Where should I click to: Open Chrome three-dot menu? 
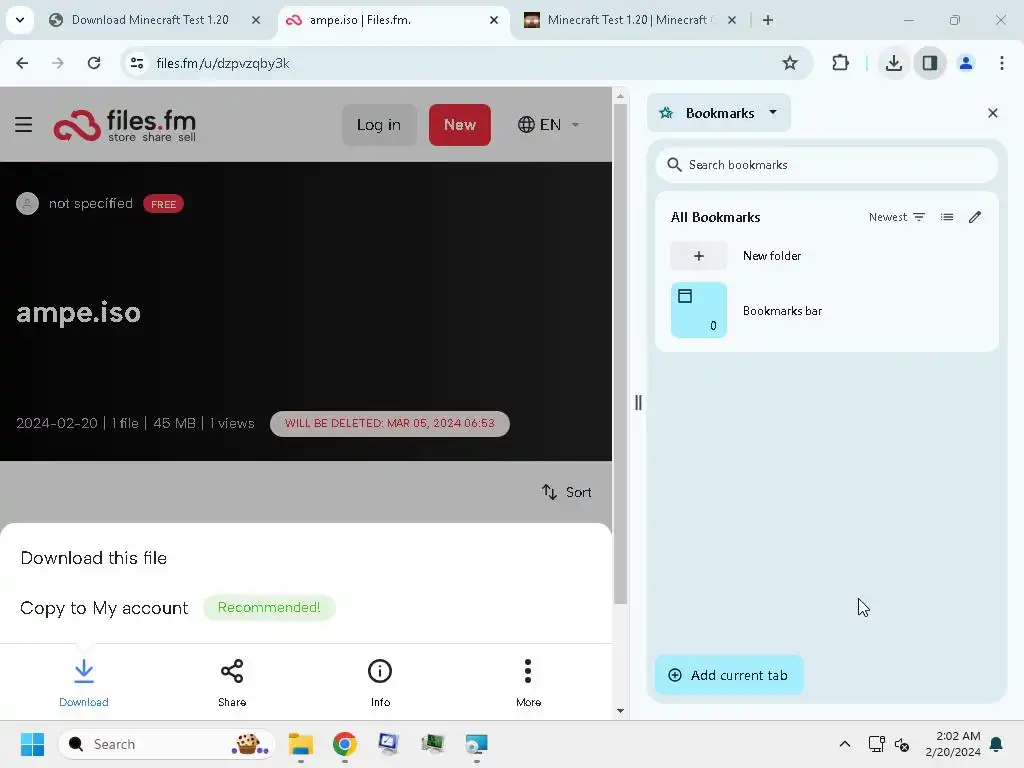(1001, 63)
